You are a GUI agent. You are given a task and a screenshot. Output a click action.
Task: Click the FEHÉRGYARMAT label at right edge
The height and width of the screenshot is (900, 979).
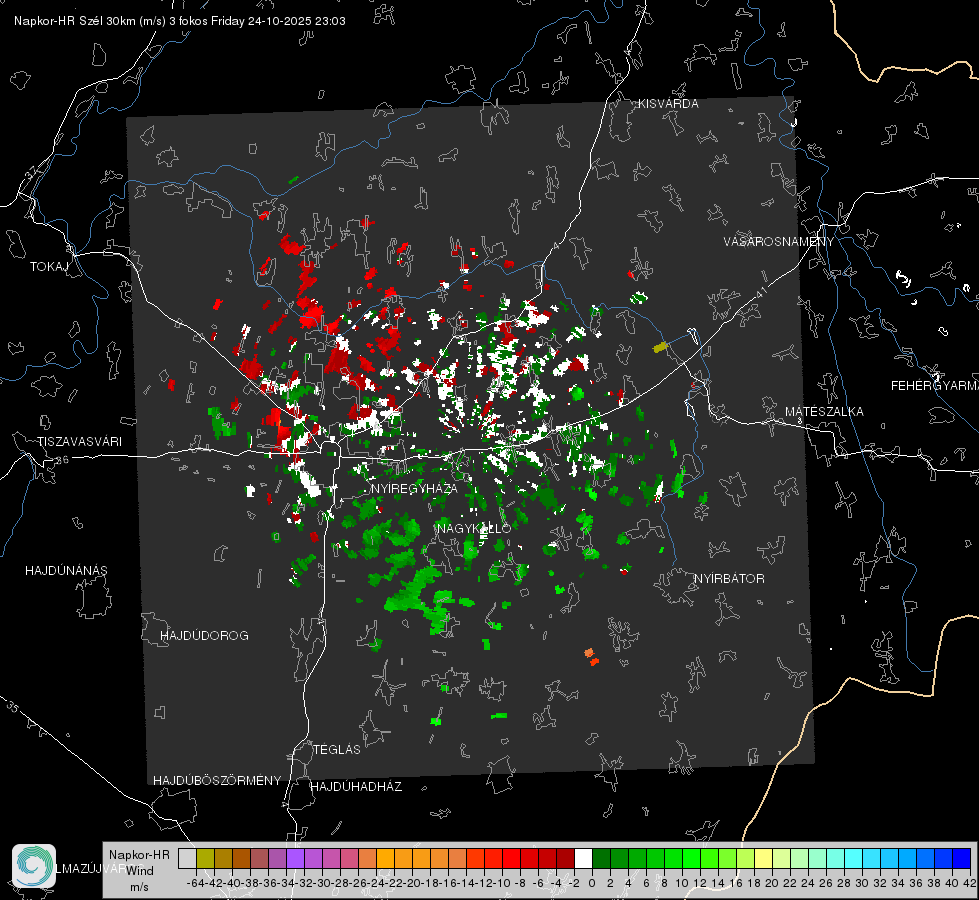click(x=935, y=386)
